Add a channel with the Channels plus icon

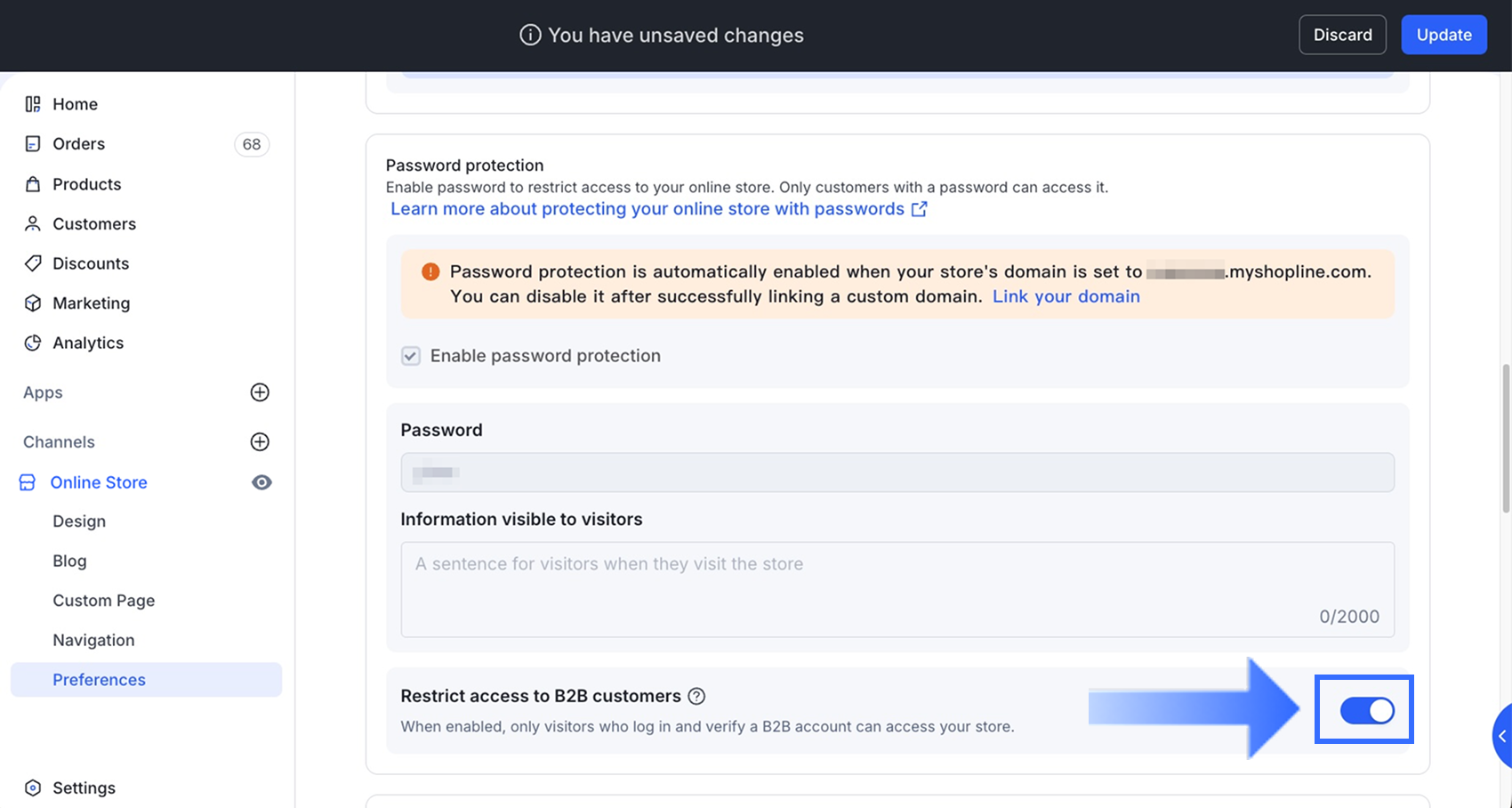tap(260, 441)
